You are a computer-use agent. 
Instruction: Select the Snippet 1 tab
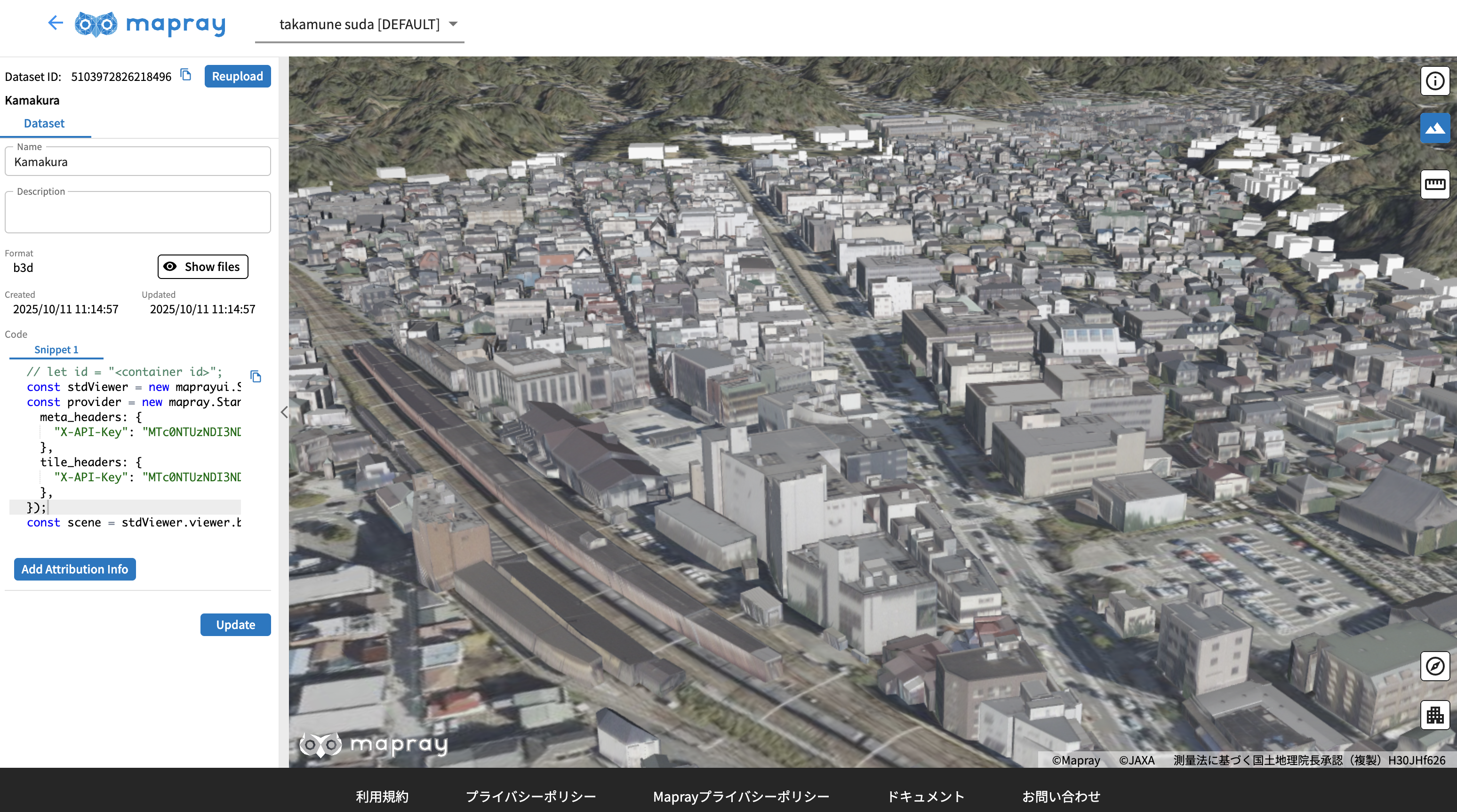click(56, 350)
